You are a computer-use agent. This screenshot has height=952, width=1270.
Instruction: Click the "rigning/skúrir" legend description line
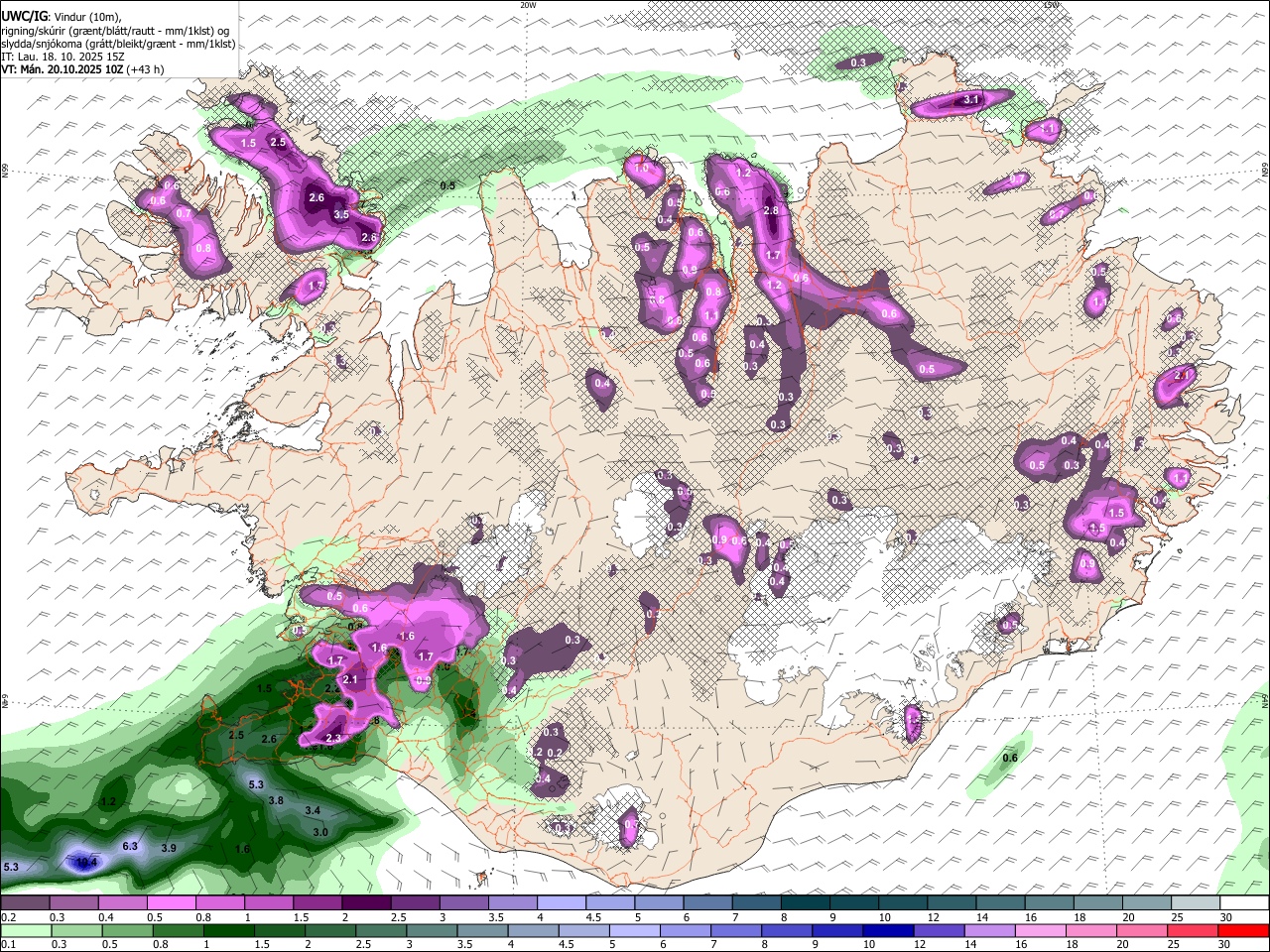(x=115, y=32)
